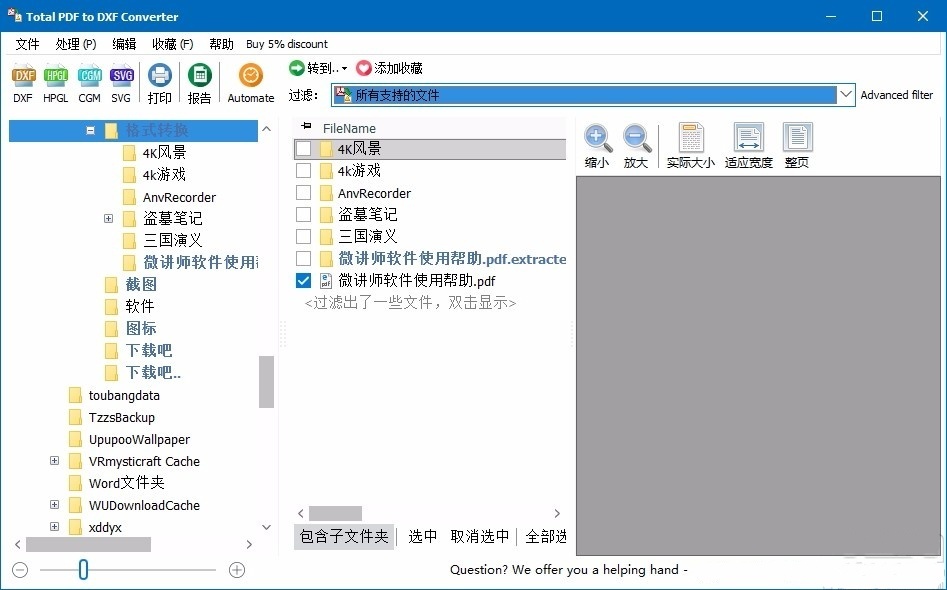The height and width of the screenshot is (590, 947).
Task: Add folder with 添加收藏 heart icon
Action: pyautogui.click(x=364, y=68)
